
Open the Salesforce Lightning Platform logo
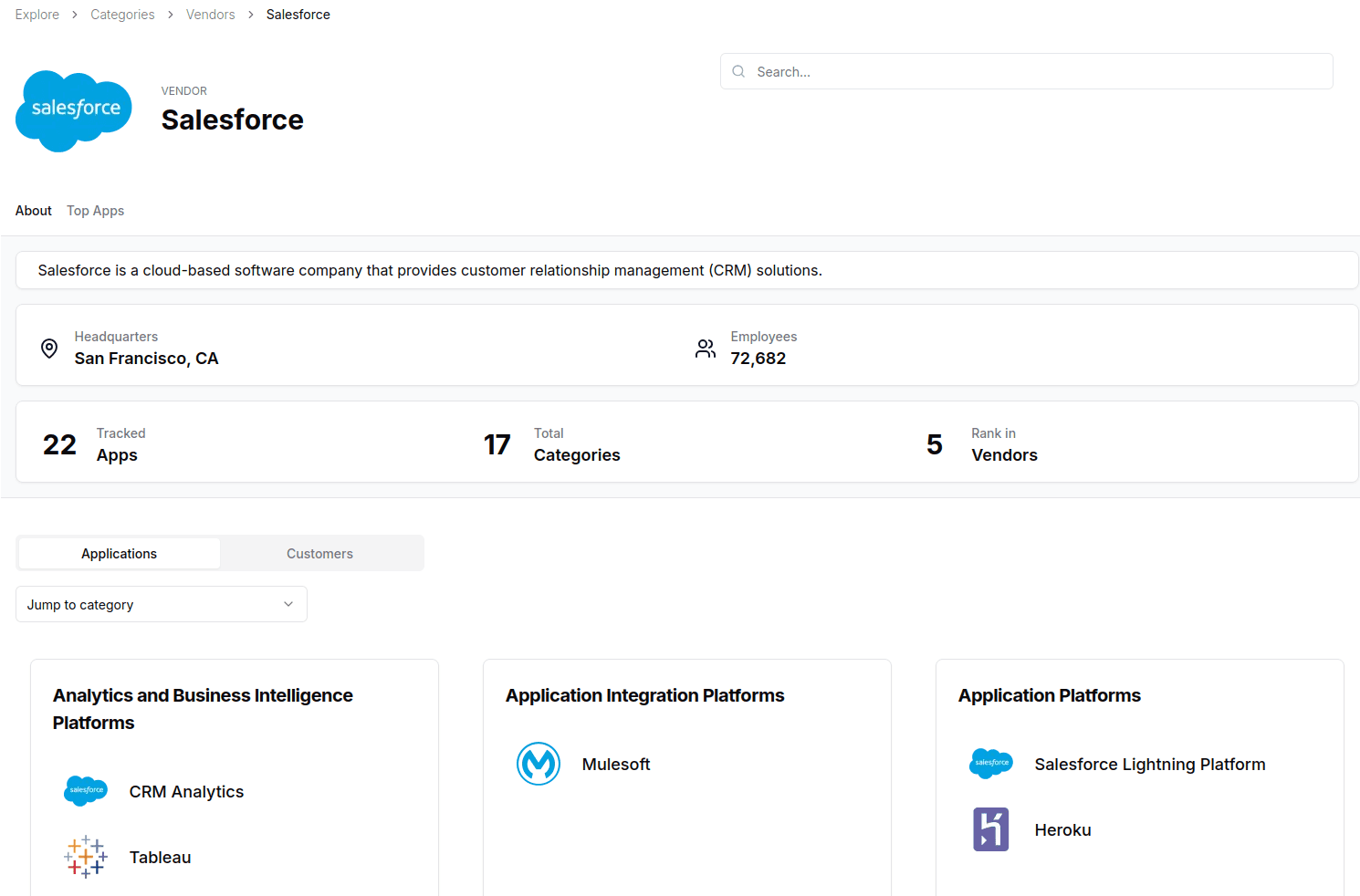tap(991, 763)
